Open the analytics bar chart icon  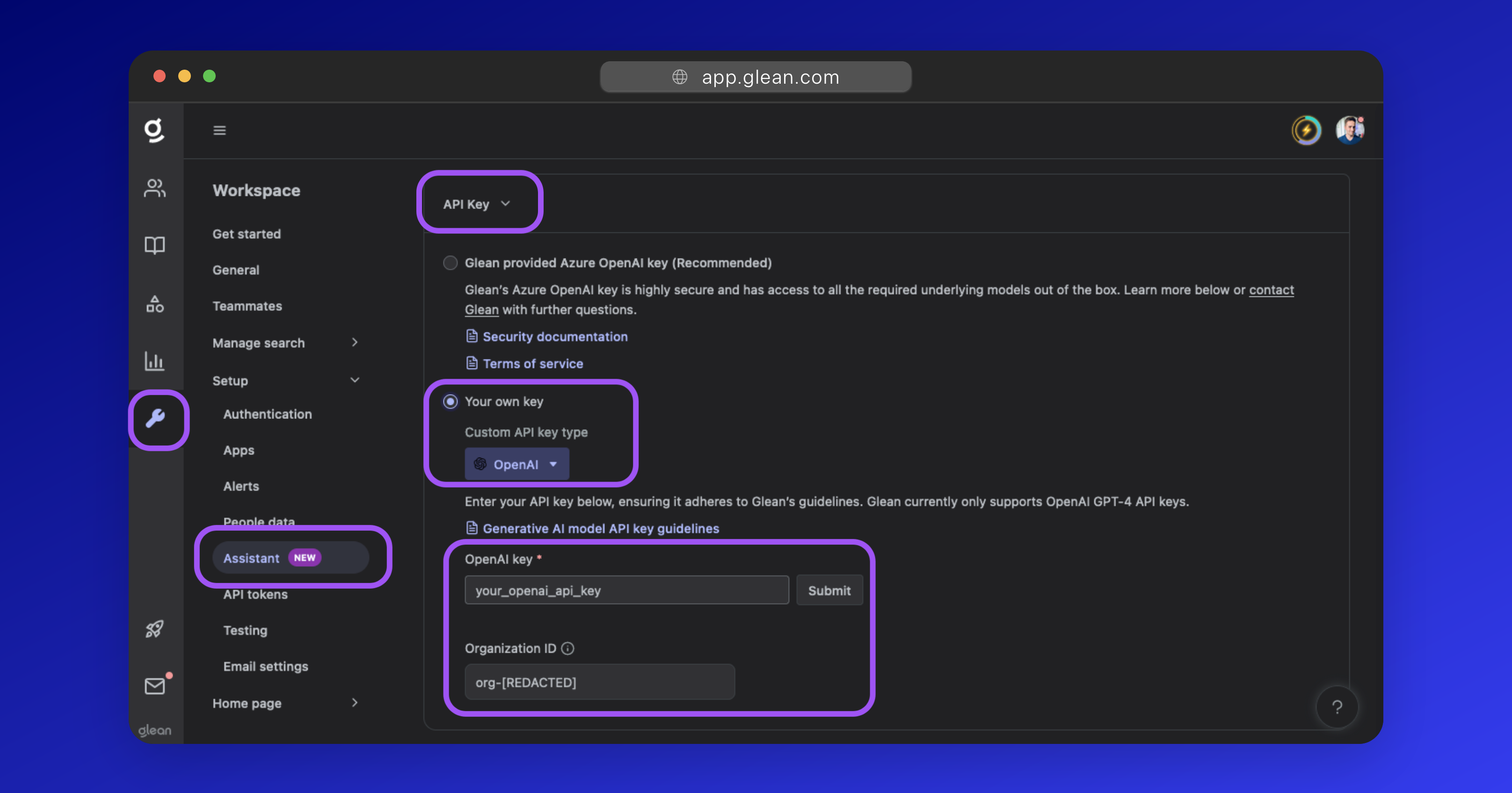click(155, 361)
